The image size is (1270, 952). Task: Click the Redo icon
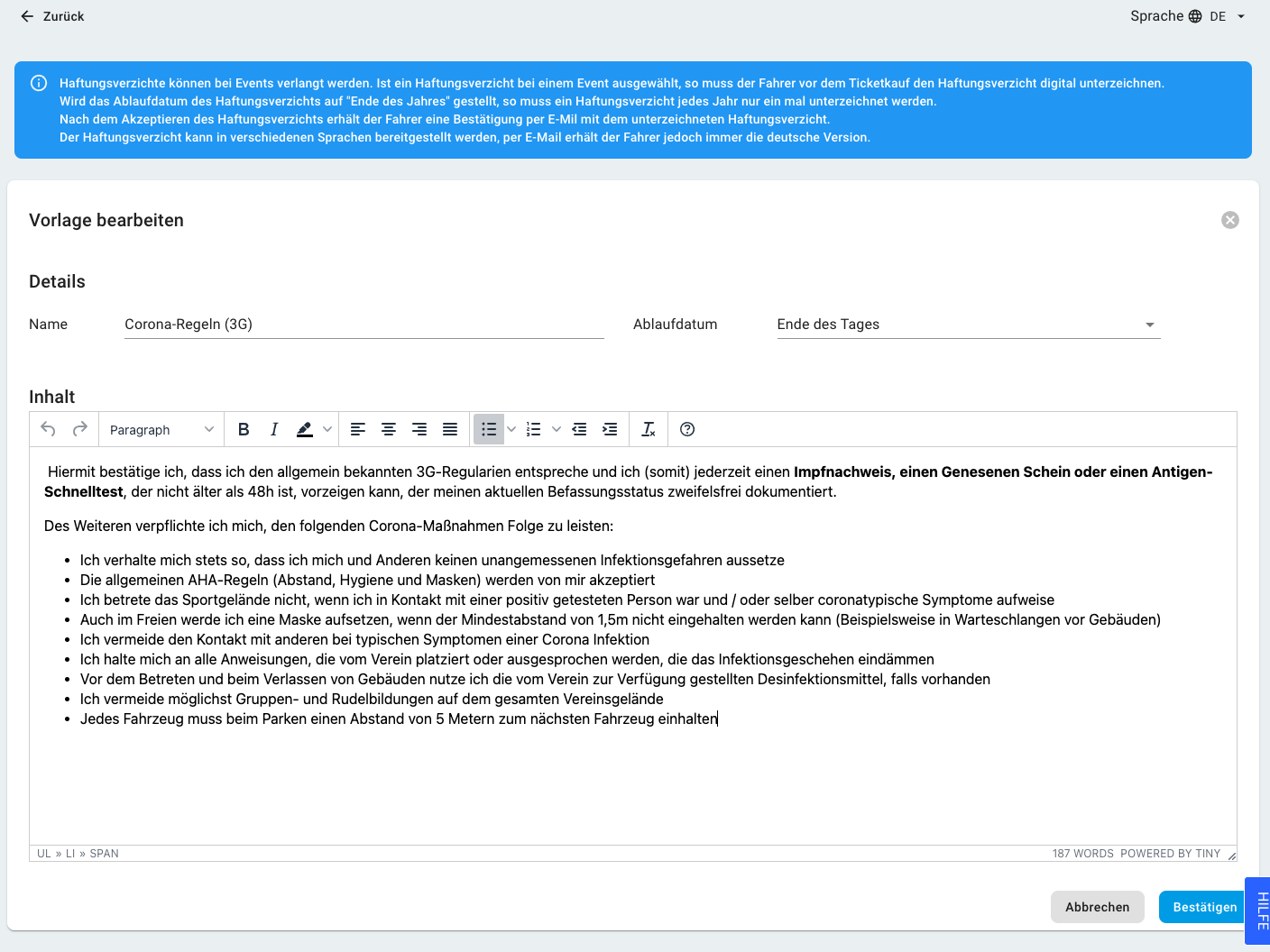tap(78, 429)
